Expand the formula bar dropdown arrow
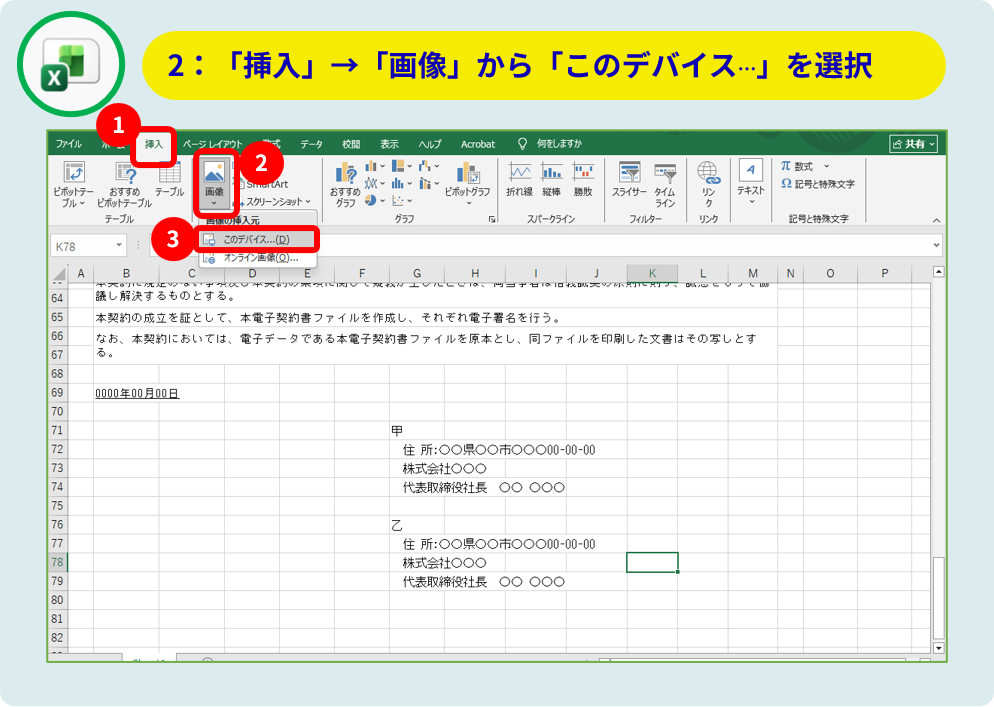 936,245
